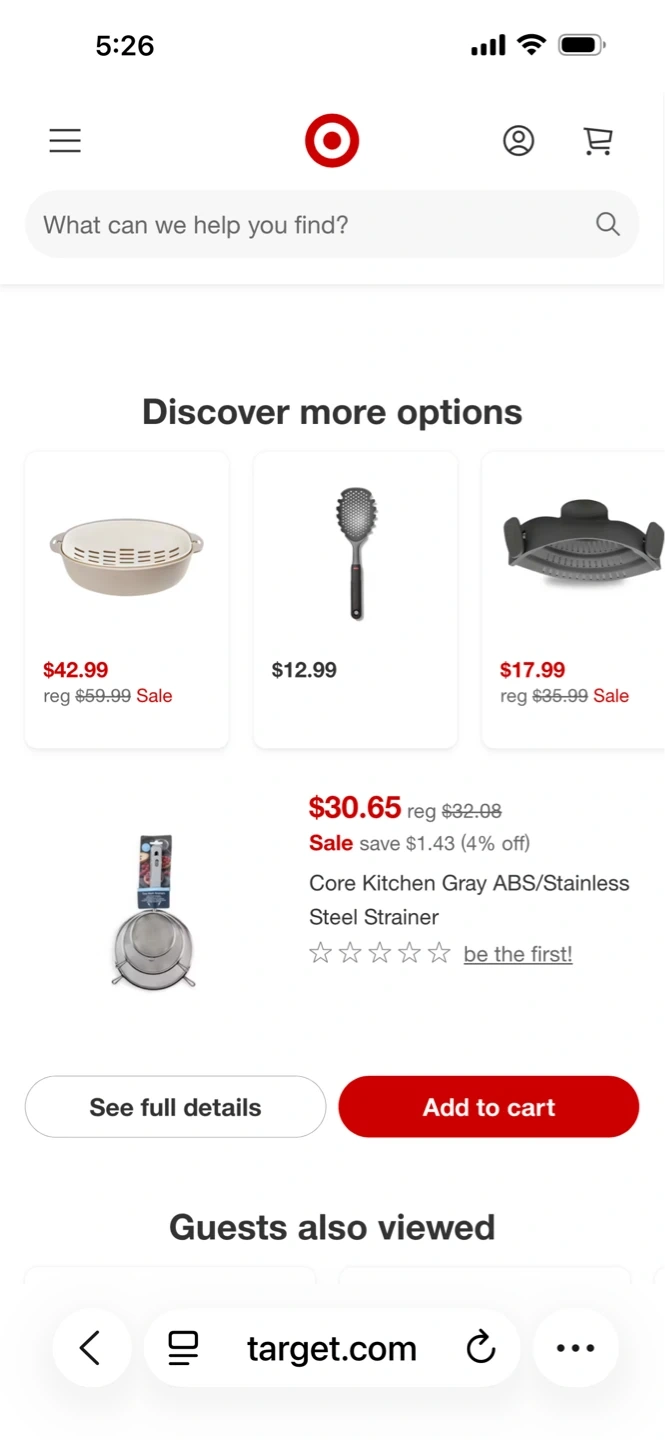View the shopping cart

pyautogui.click(x=598, y=141)
